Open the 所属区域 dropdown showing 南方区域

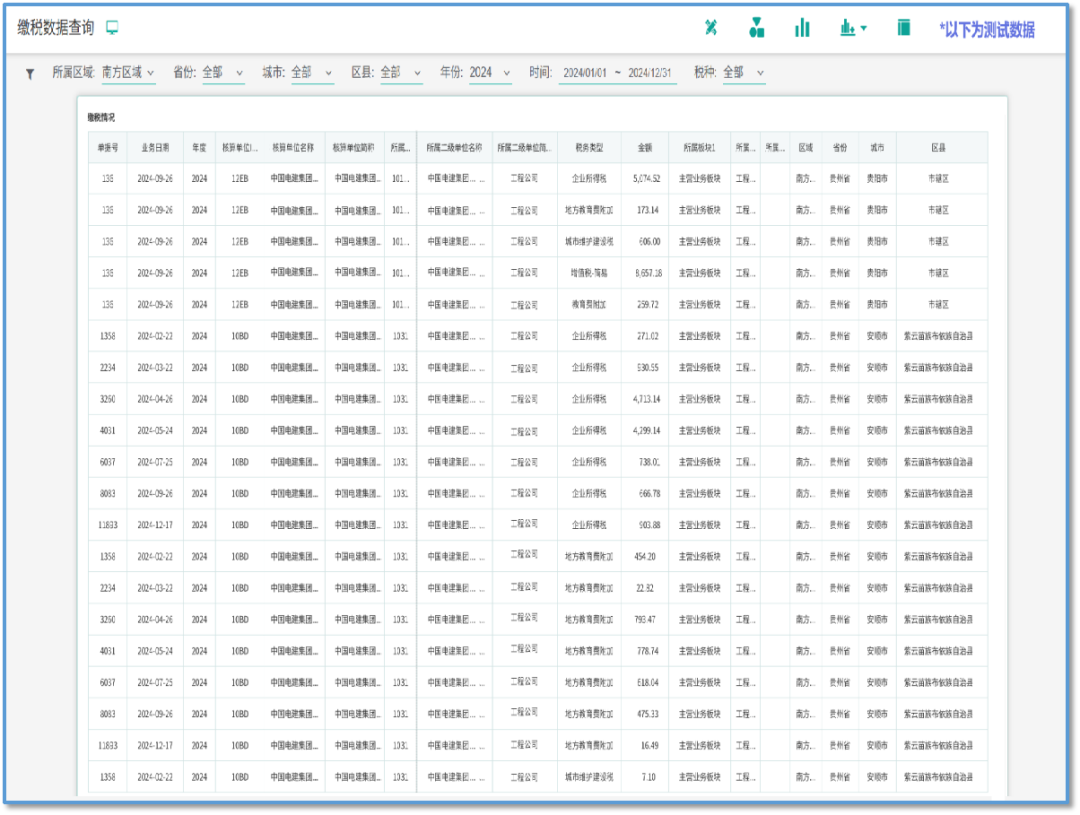(128, 72)
